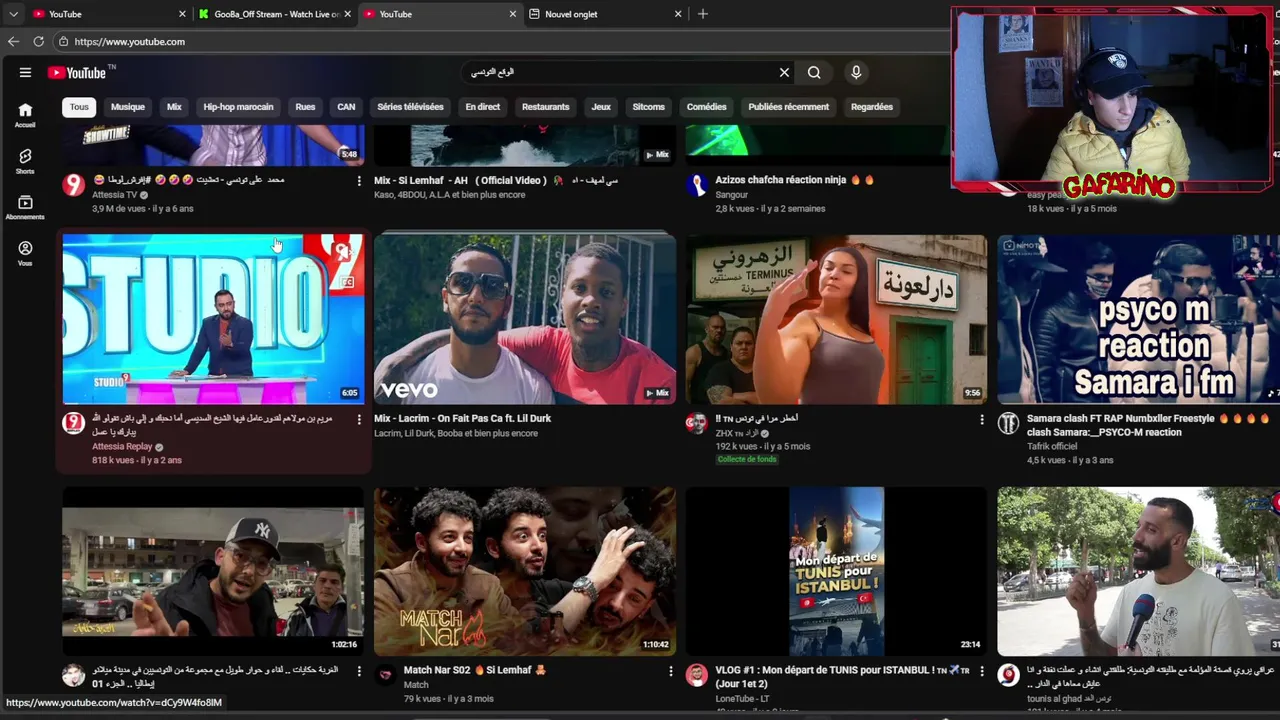Open the street interview thumbnail with microphone
The image size is (1280, 720).
coord(1138,571)
